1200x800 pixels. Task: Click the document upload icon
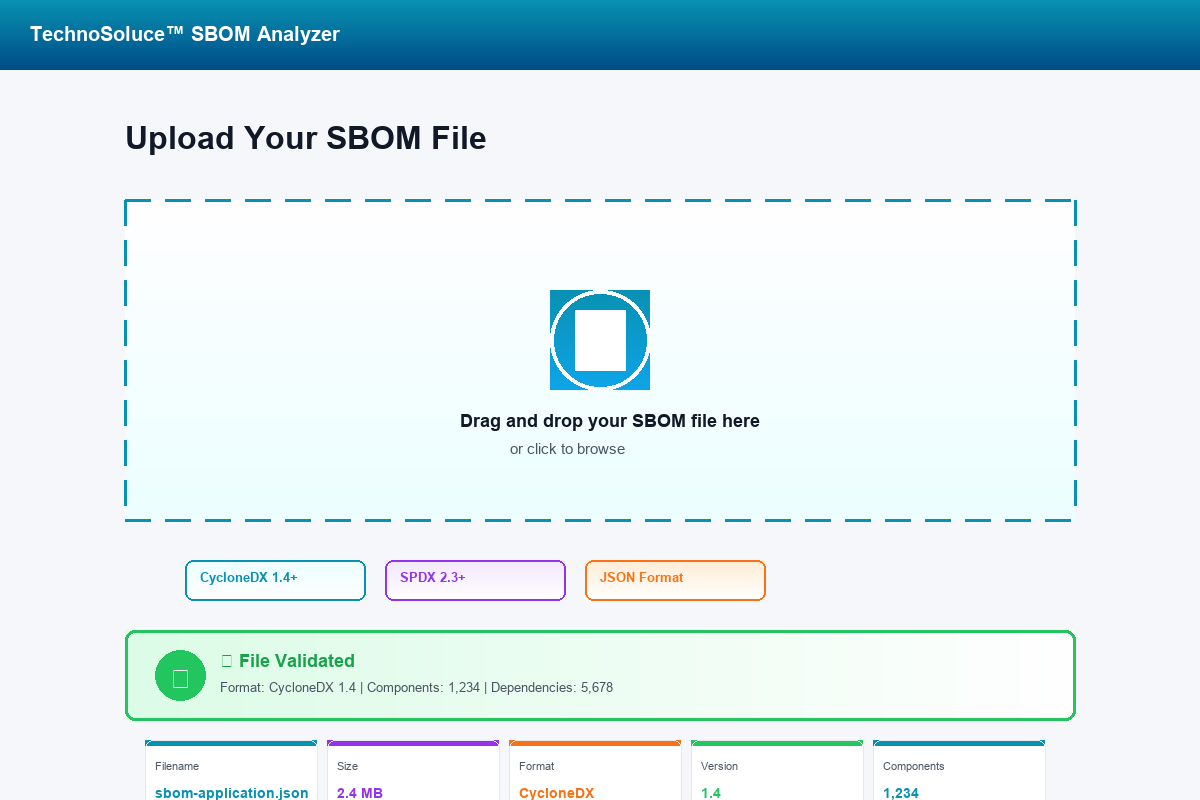point(600,340)
